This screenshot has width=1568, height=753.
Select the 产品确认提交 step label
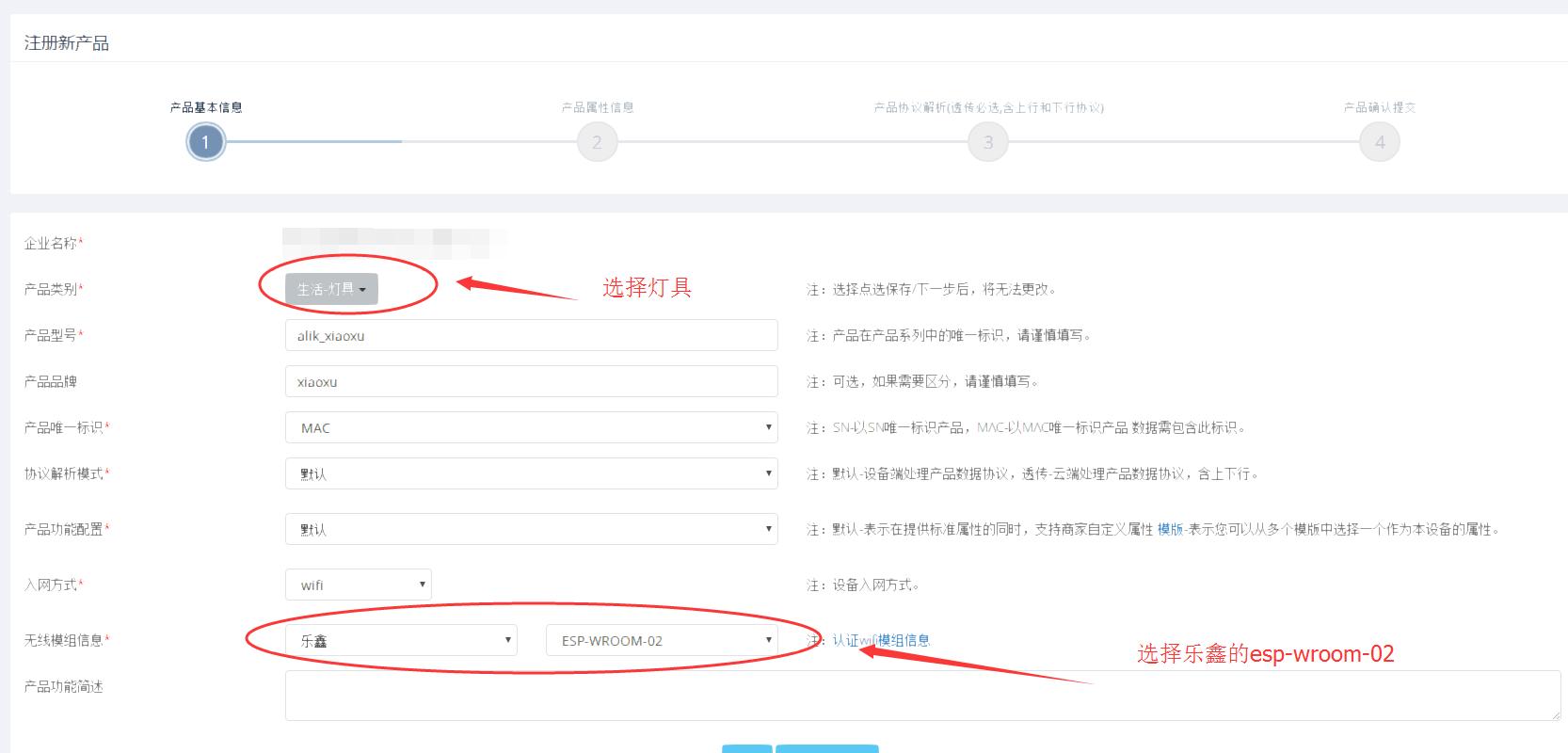pos(1380,107)
